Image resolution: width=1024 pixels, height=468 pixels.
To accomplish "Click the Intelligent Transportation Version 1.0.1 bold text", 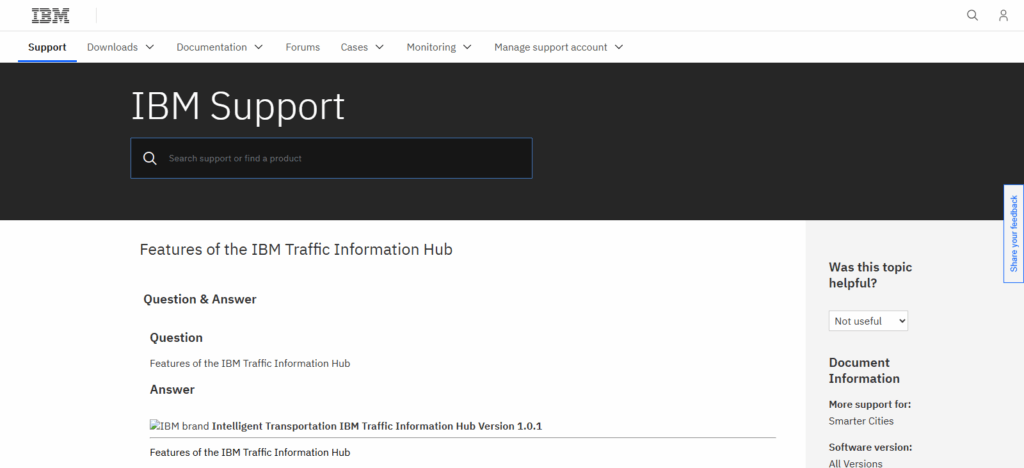I will pyautogui.click(x=377, y=426).
